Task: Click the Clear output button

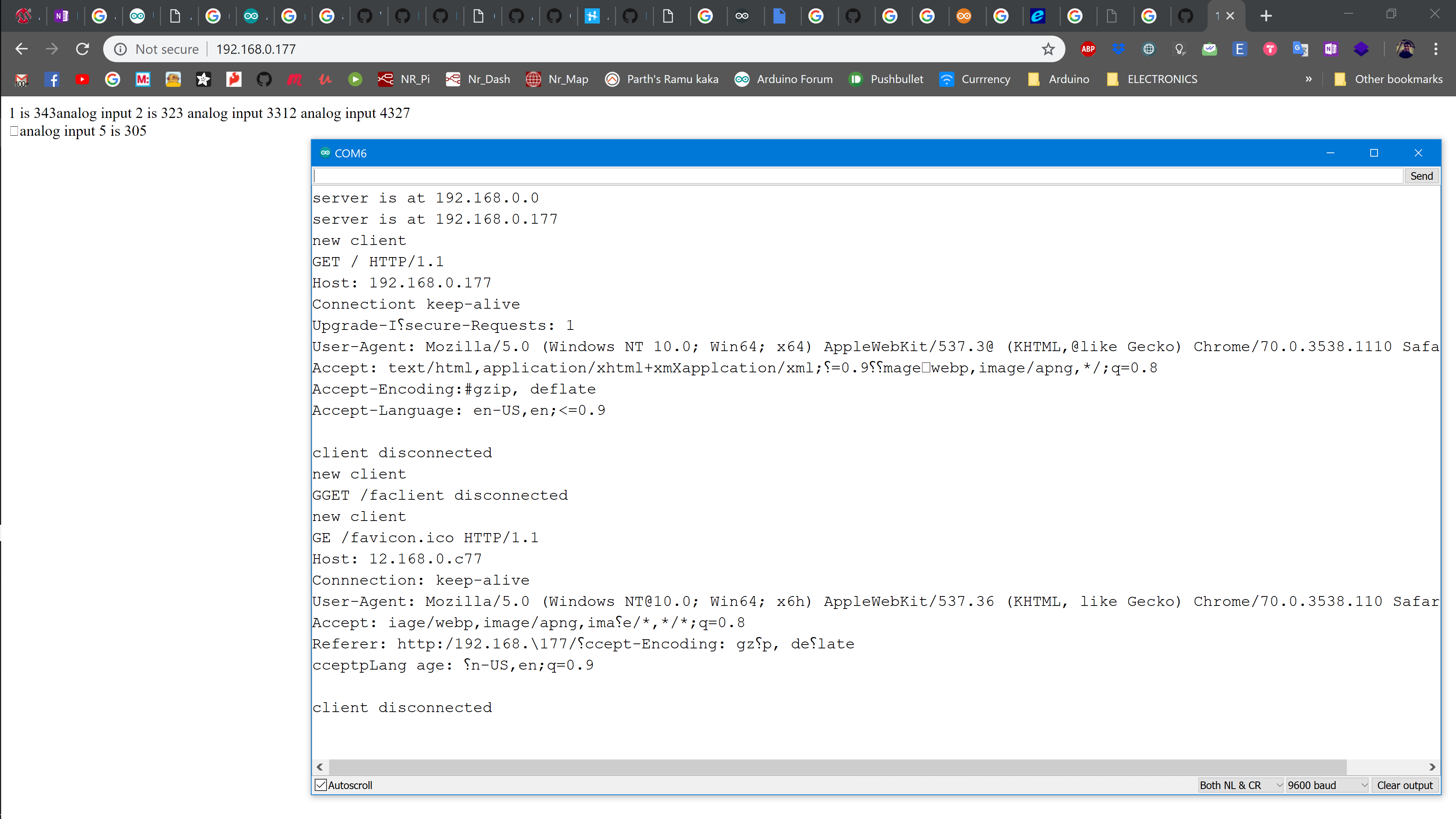Action: click(x=1405, y=785)
